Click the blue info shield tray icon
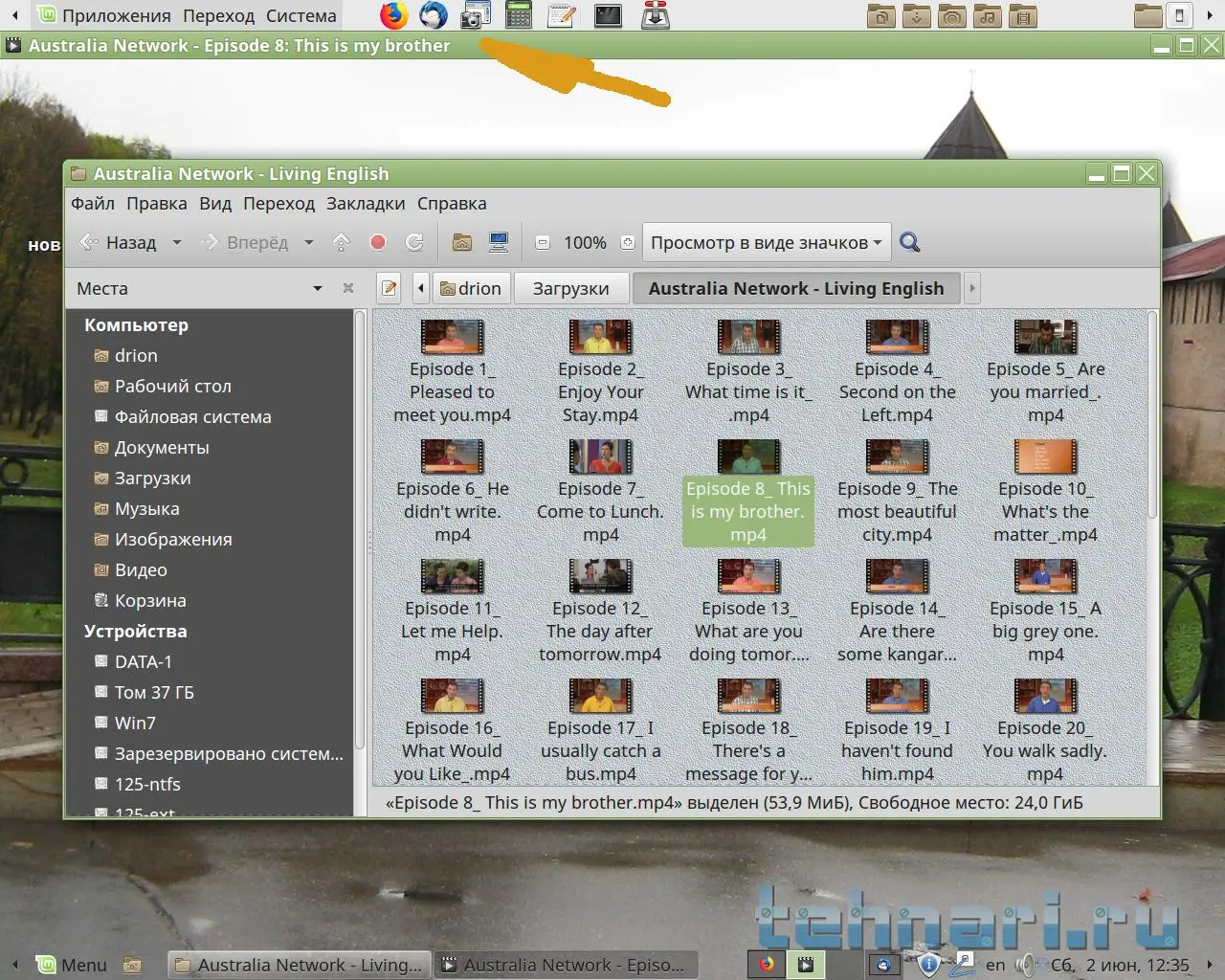 point(927,965)
